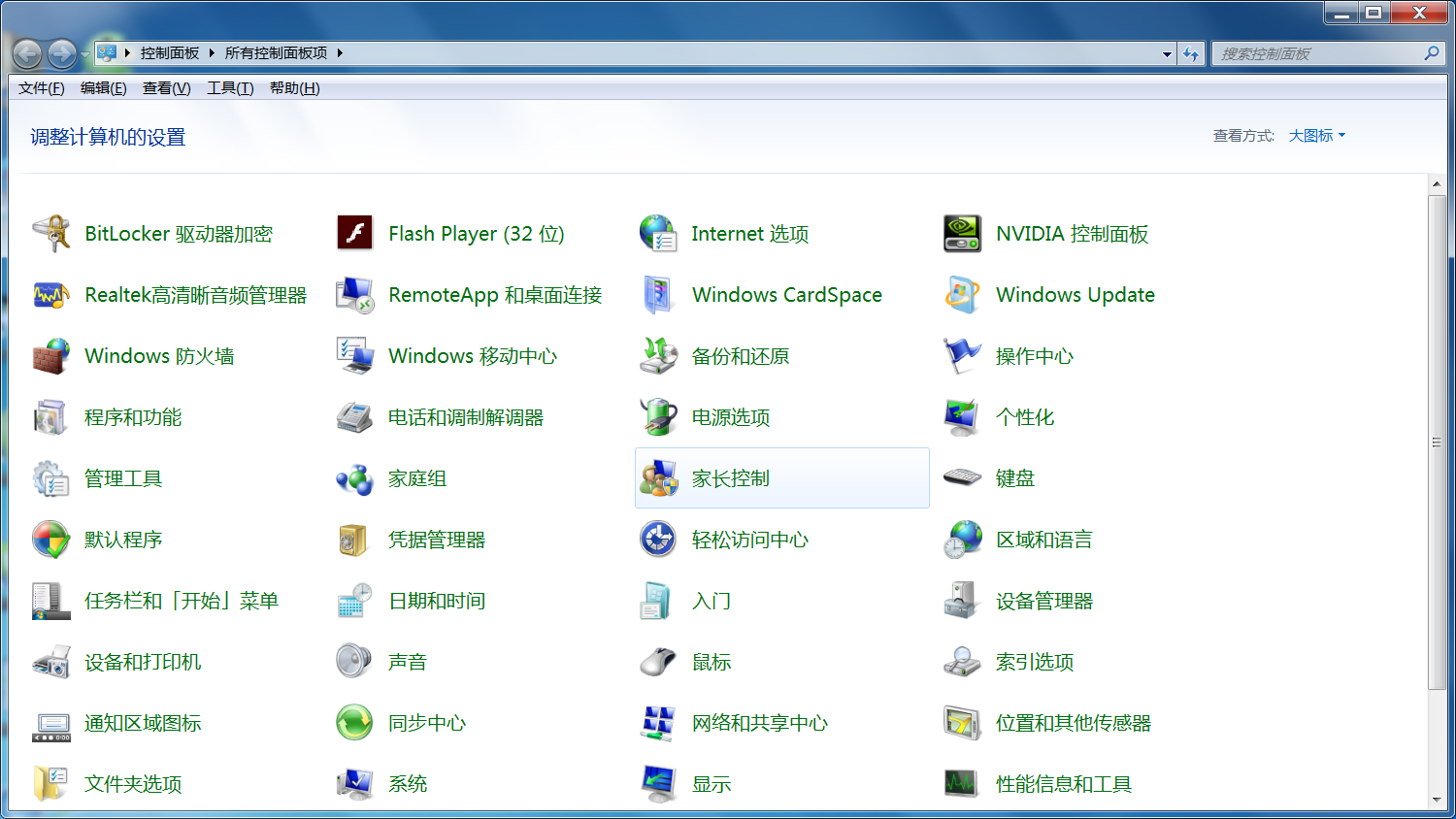Expand the address bar history dropdown arrow

1167,54
